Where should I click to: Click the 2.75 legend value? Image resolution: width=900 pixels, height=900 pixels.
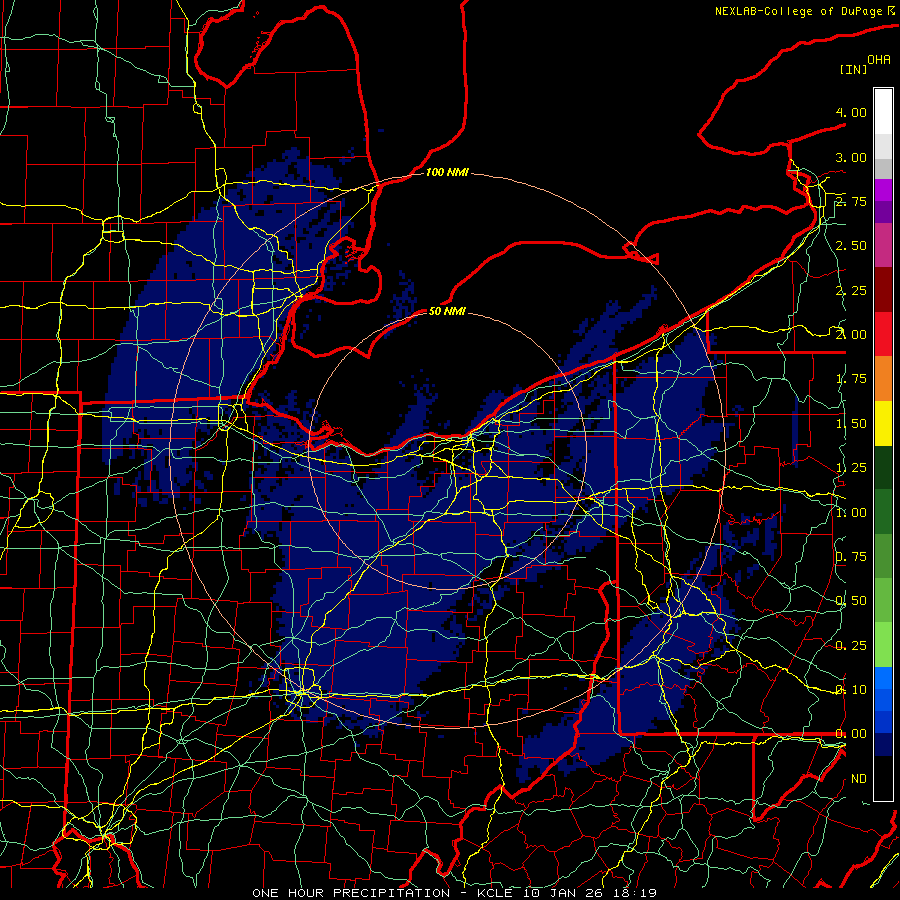851,201
